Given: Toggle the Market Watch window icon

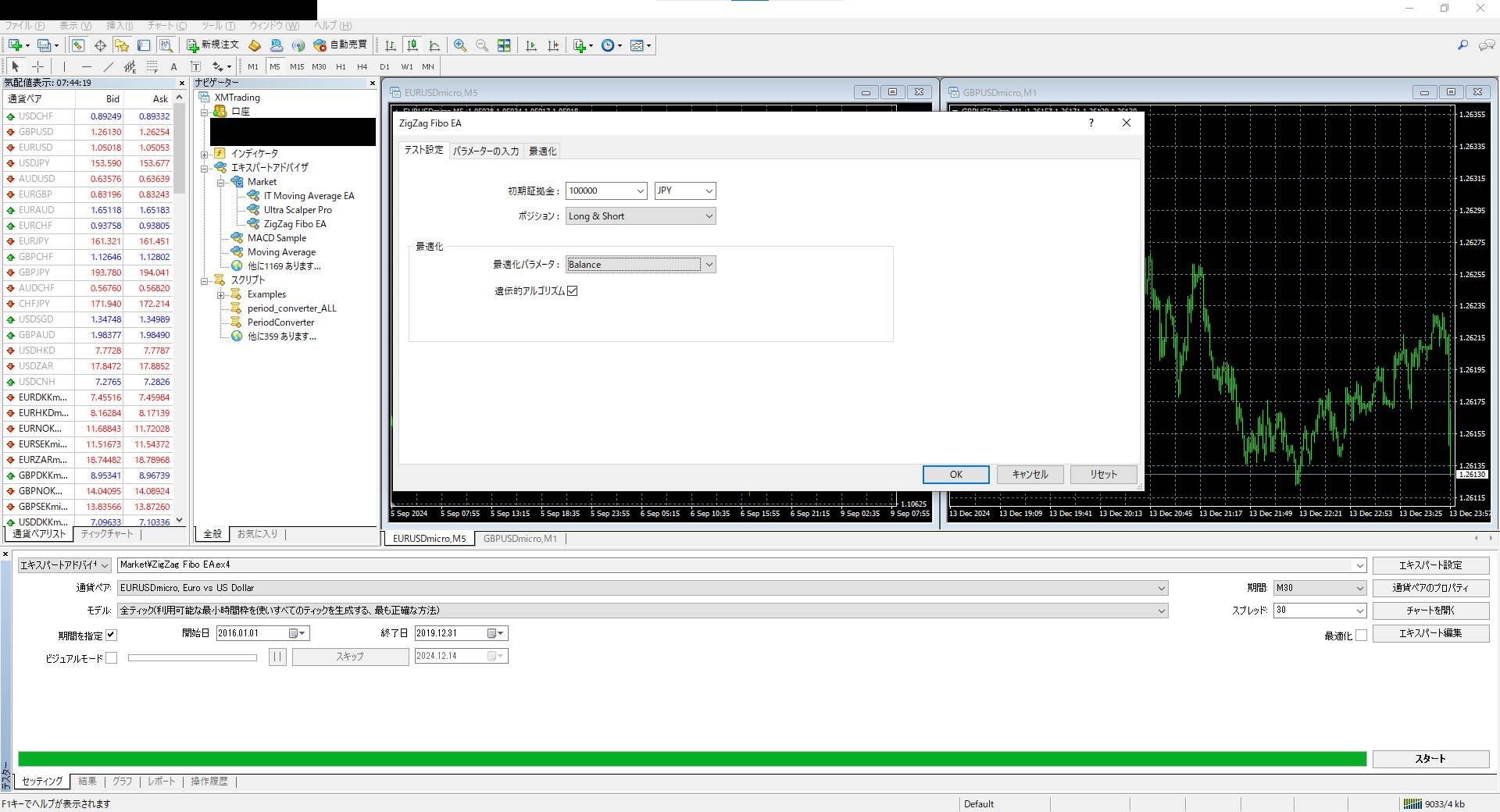Looking at the screenshot, I should coord(78,45).
